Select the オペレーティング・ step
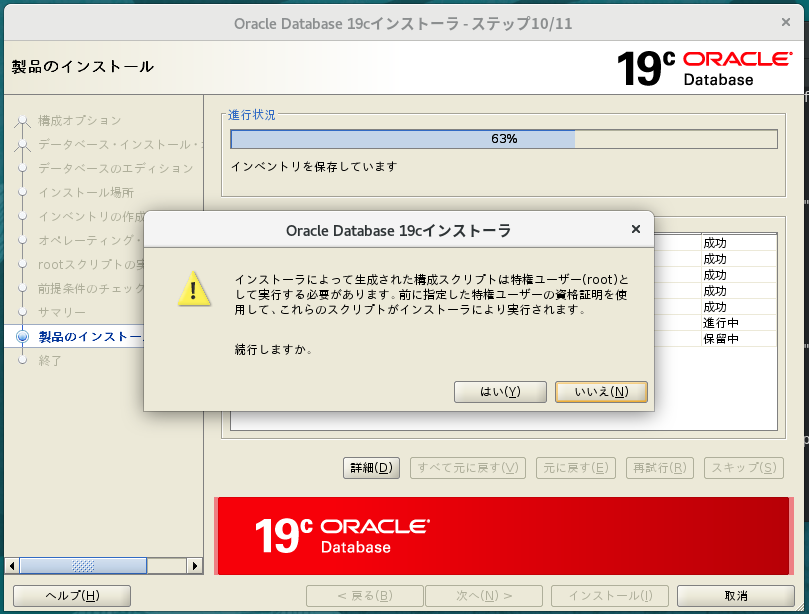The image size is (809, 614). [x=90, y=240]
